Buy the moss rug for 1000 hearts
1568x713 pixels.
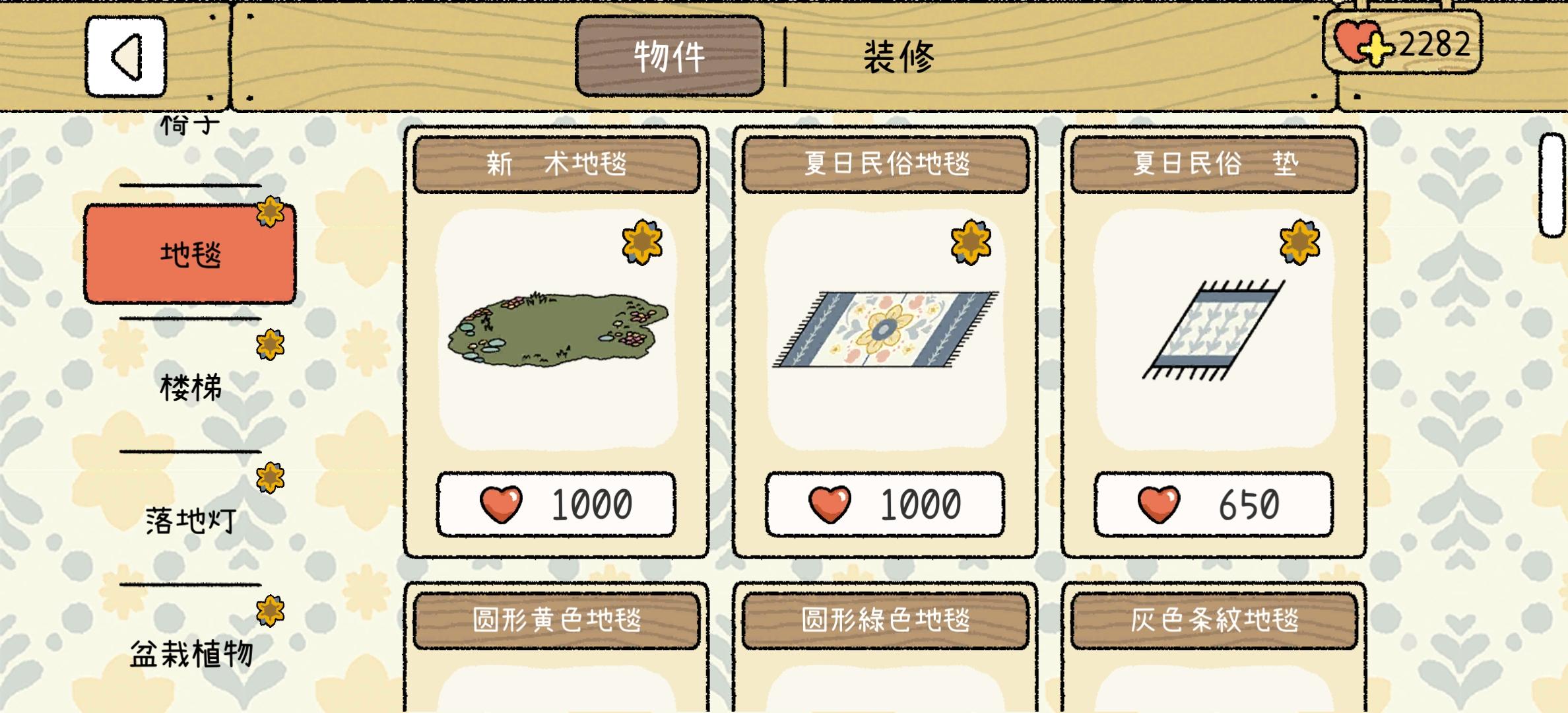(x=556, y=504)
